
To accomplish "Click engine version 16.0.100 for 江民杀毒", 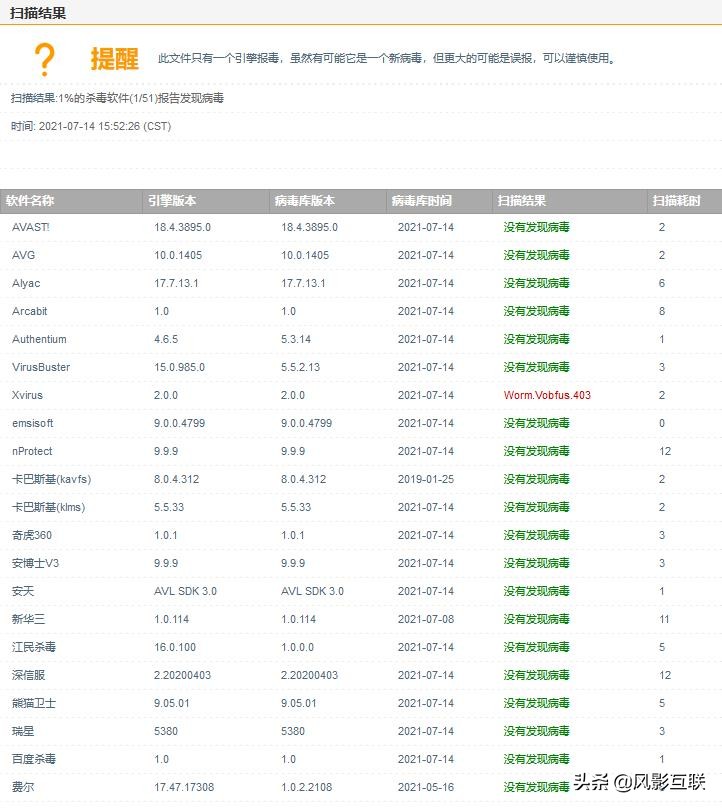I will [x=175, y=647].
